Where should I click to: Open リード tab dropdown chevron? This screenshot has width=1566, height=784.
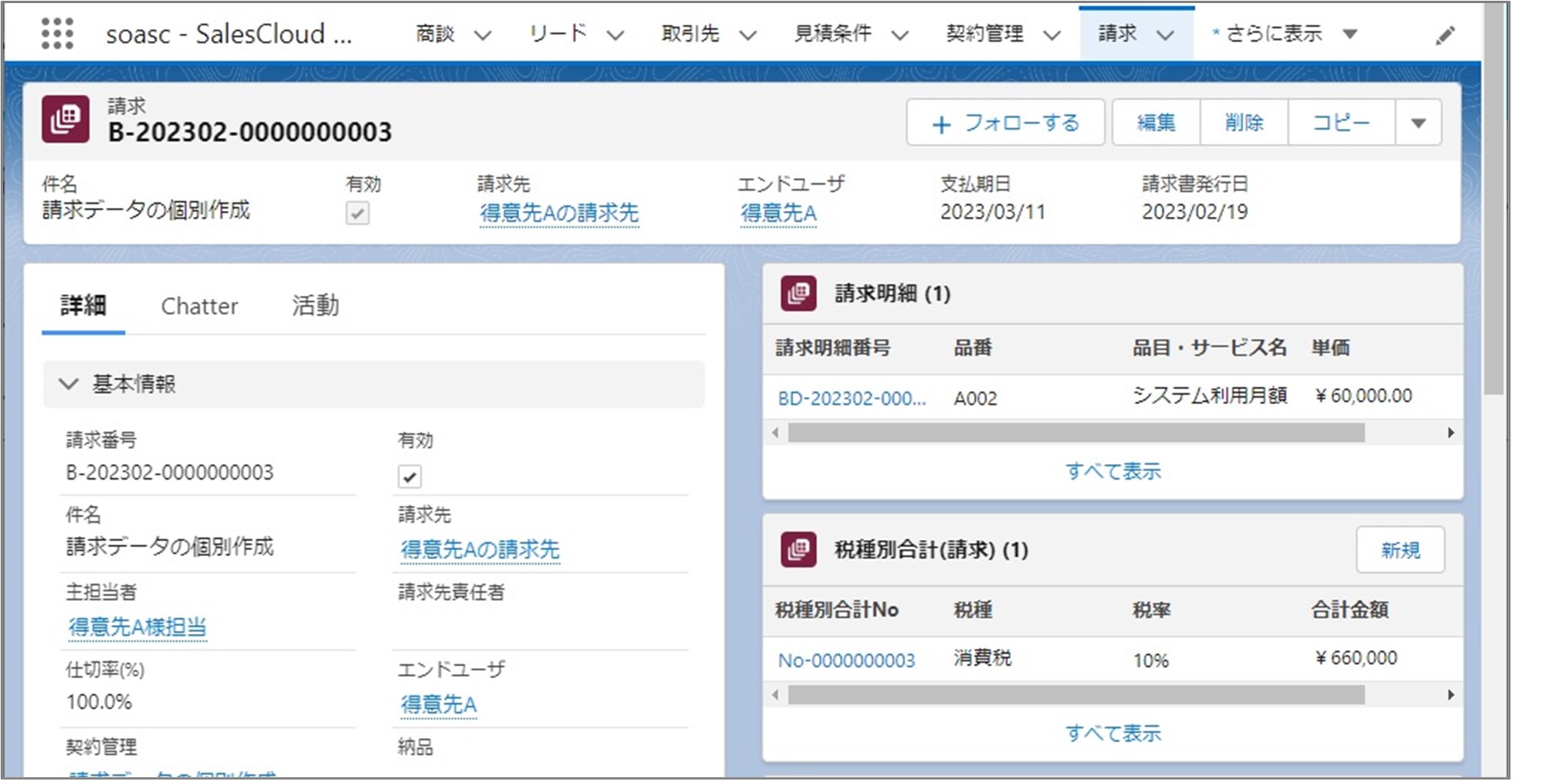click(615, 35)
